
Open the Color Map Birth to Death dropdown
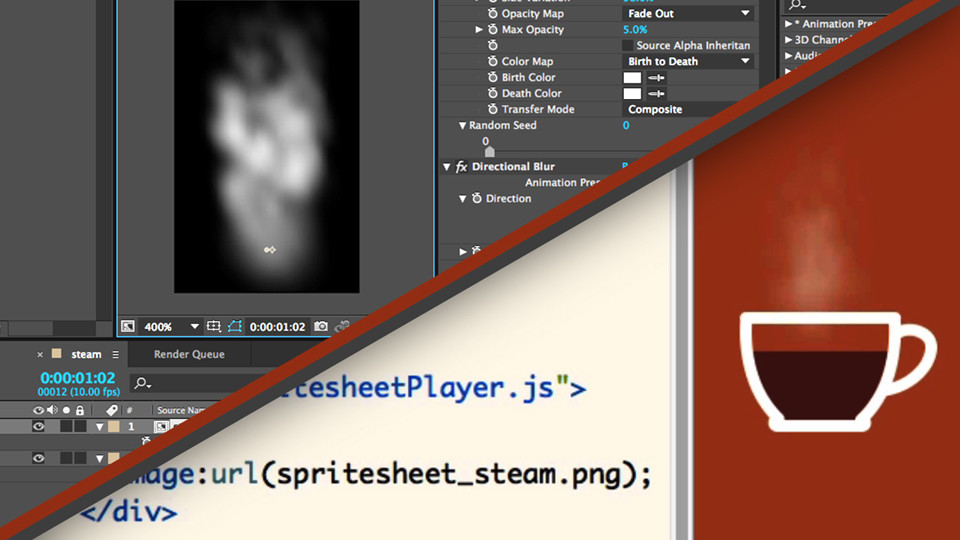[x=688, y=61]
